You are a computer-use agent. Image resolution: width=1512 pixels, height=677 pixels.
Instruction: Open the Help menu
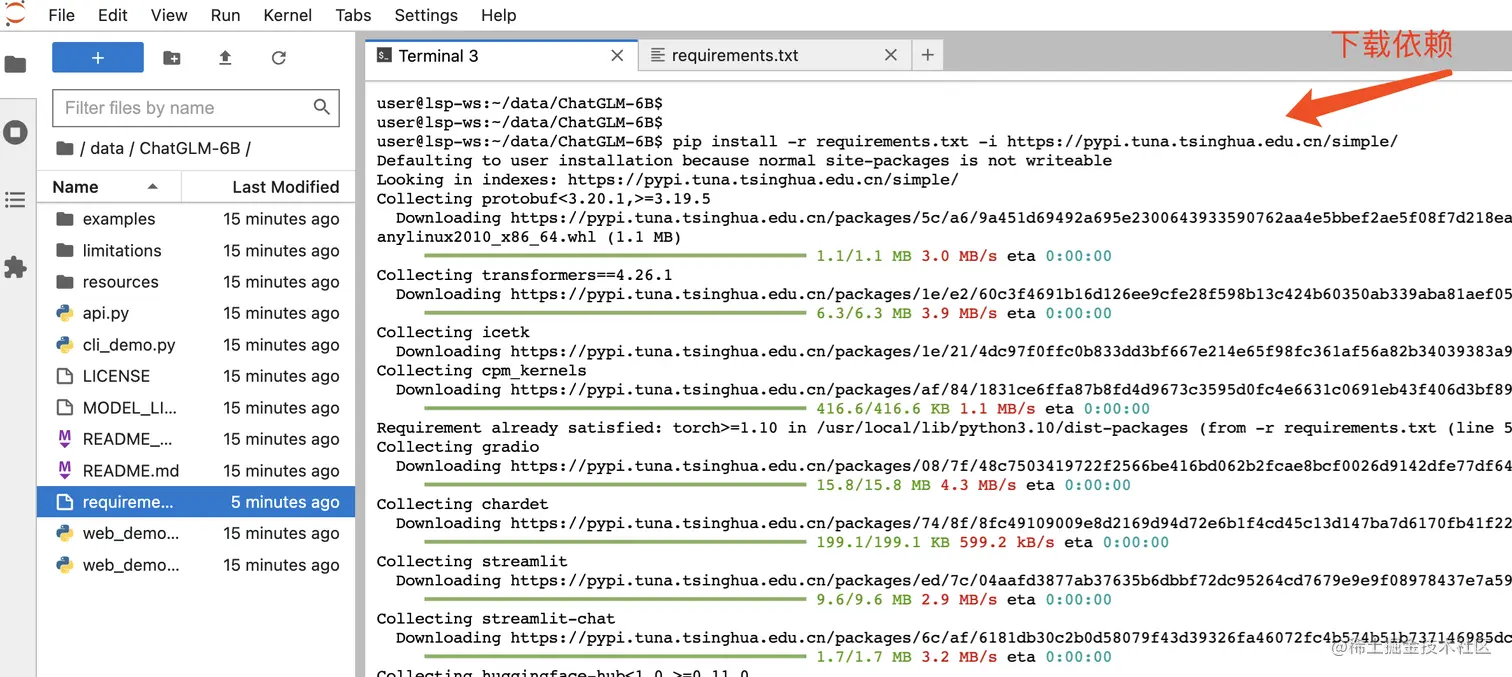[x=498, y=15]
